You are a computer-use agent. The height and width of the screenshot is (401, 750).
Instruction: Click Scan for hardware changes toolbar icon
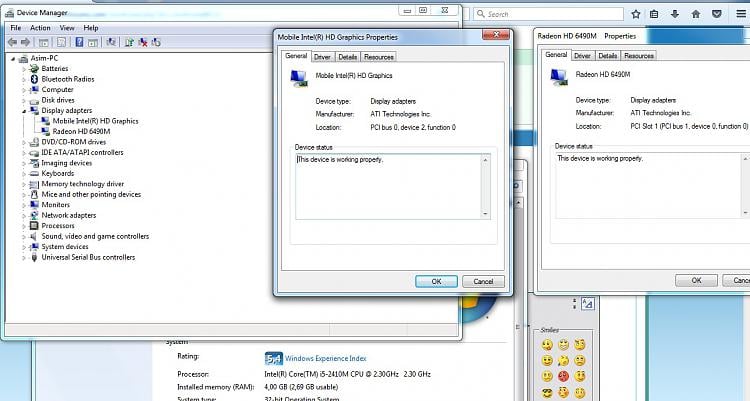[111, 42]
